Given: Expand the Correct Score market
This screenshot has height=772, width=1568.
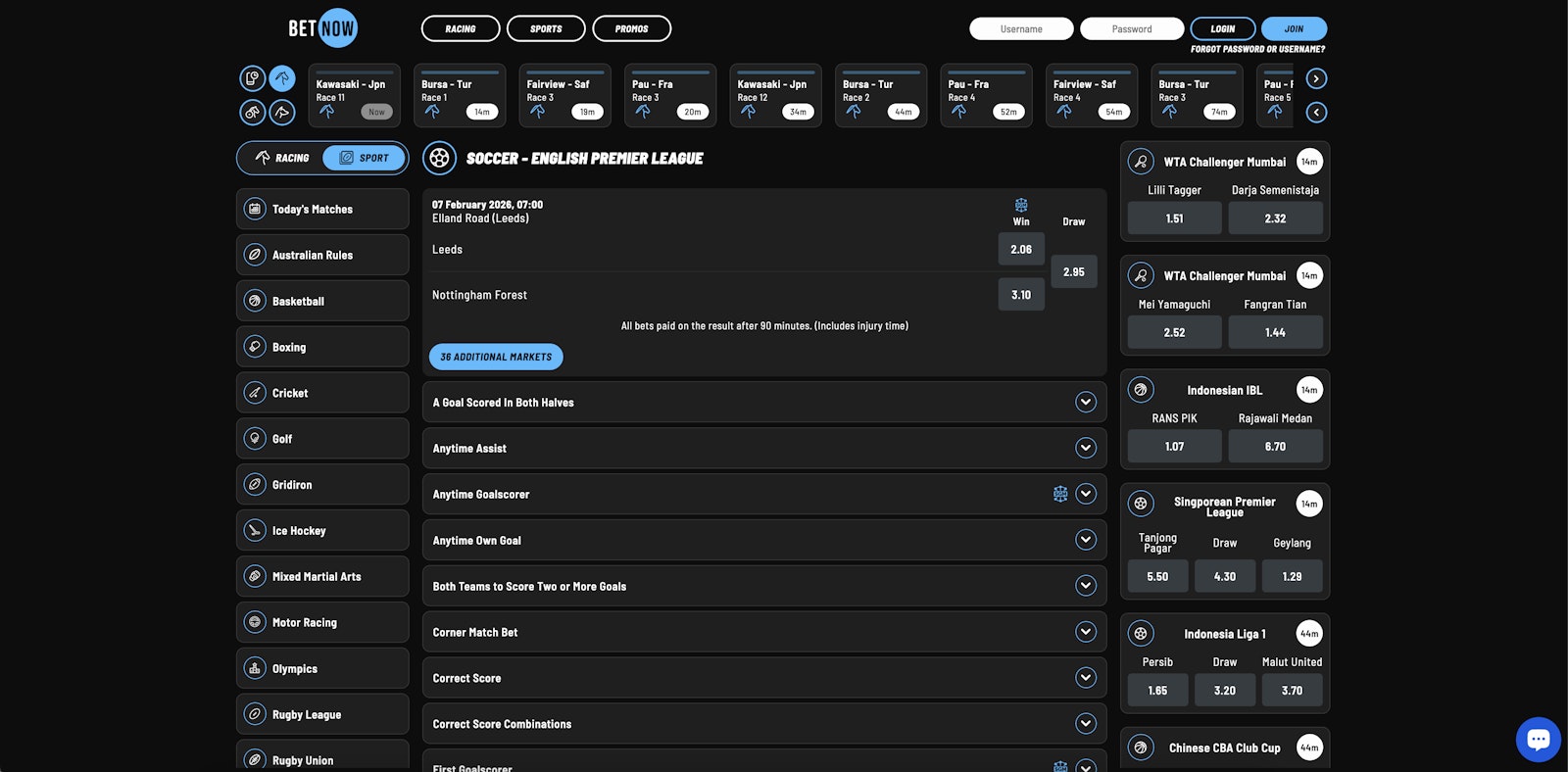Looking at the screenshot, I should coord(1085,678).
